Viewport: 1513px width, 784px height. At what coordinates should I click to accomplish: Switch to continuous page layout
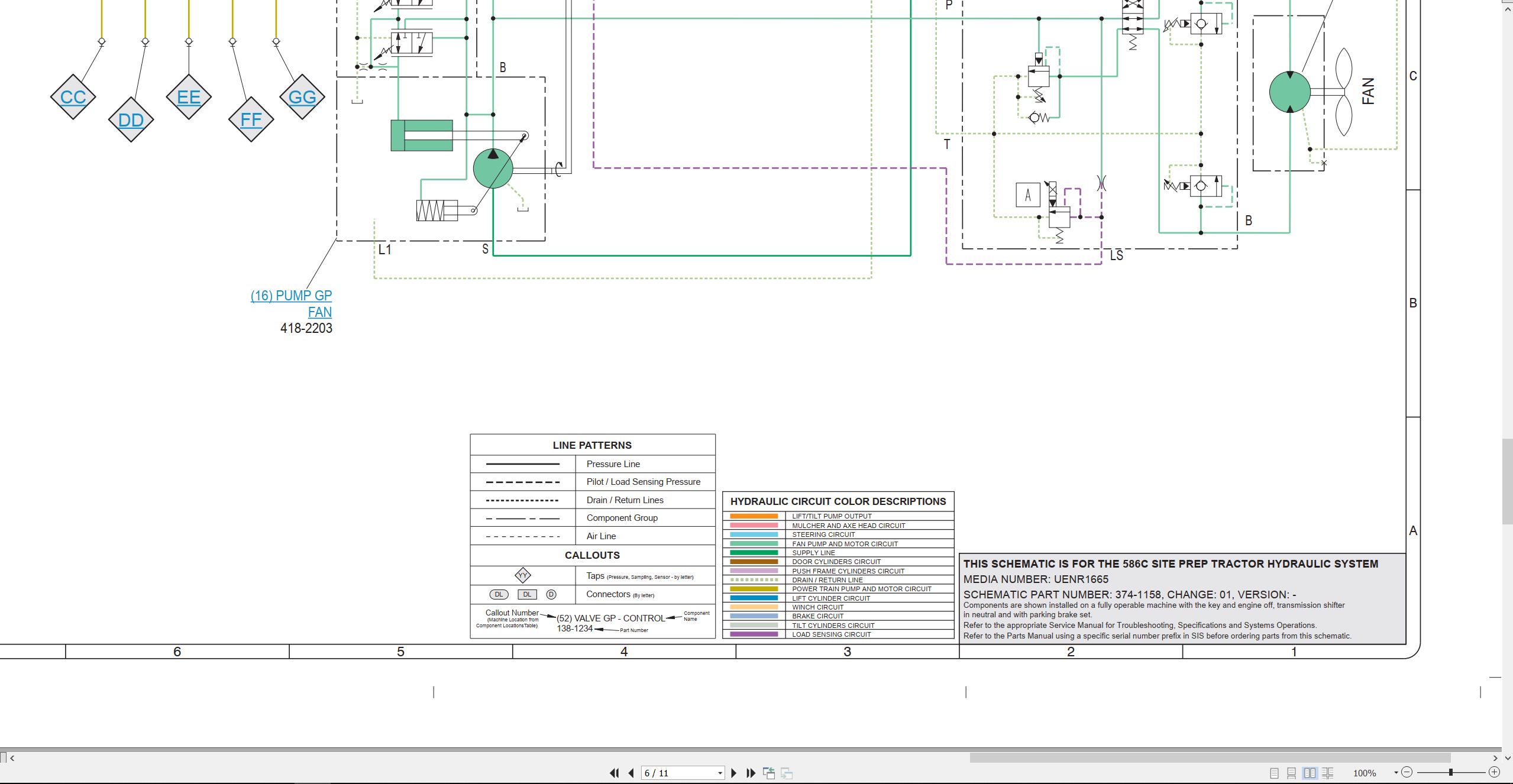coord(1292,773)
